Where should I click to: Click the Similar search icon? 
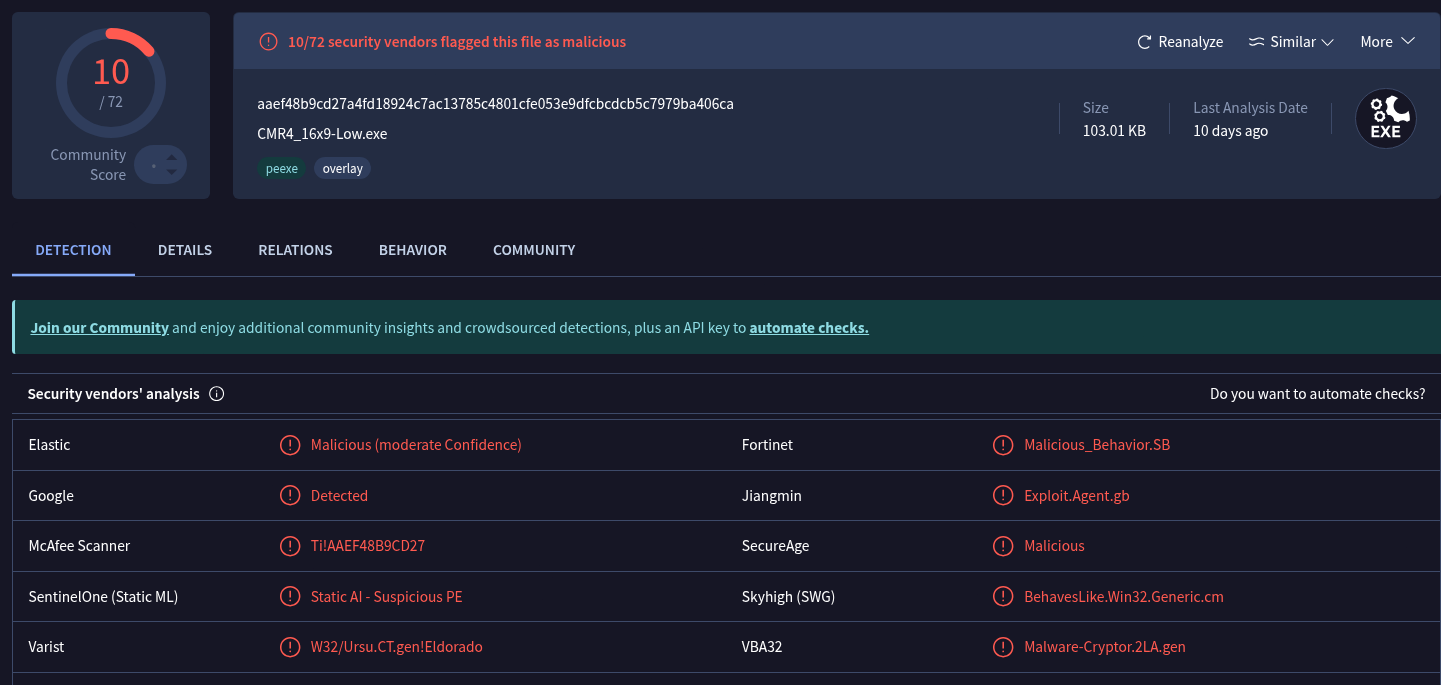coord(1257,42)
